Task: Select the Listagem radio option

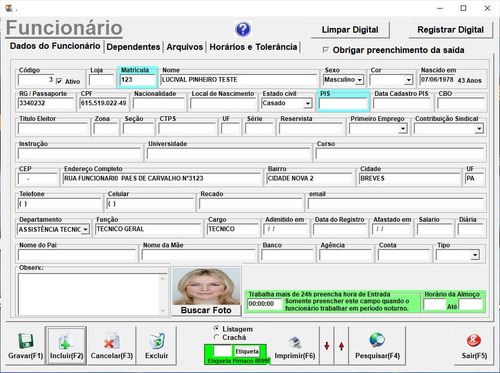Action: pos(216,329)
